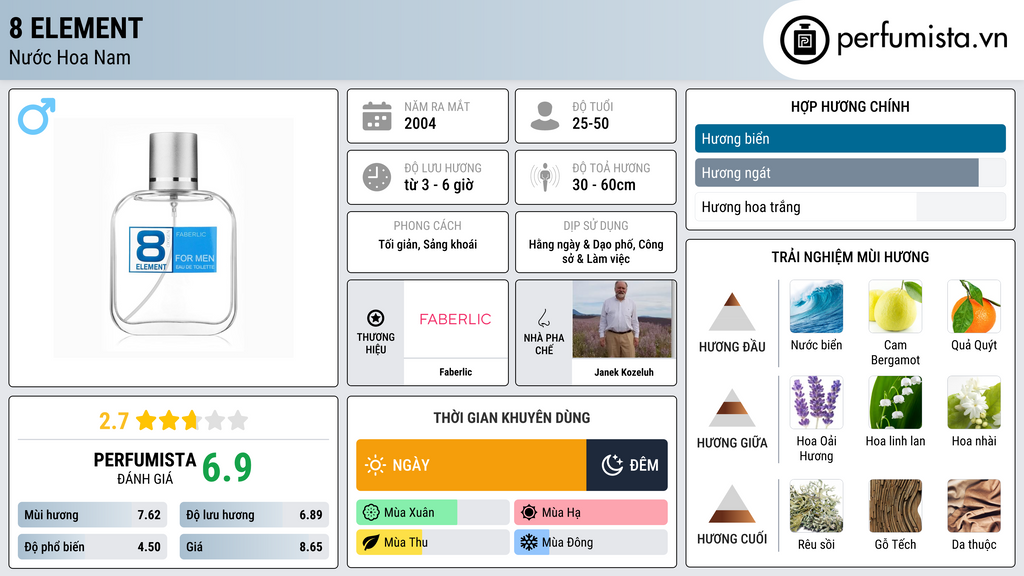
Task: Open the Hoa Oải Hương lavender image
Action: point(816,402)
